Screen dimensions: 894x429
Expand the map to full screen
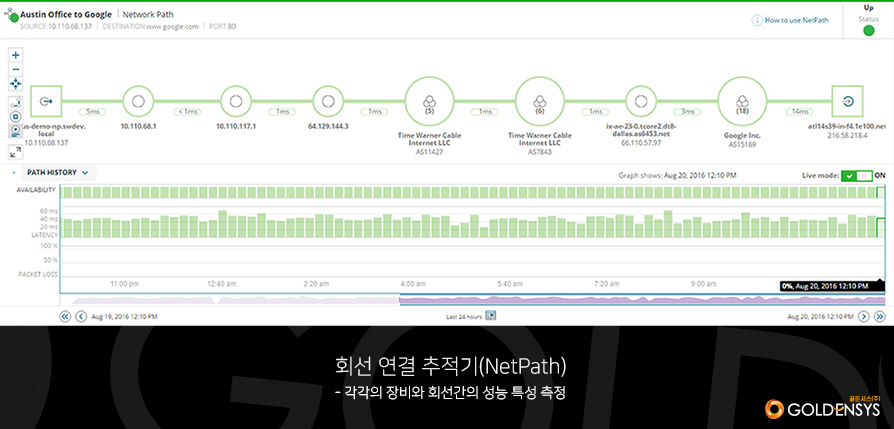tap(16, 151)
